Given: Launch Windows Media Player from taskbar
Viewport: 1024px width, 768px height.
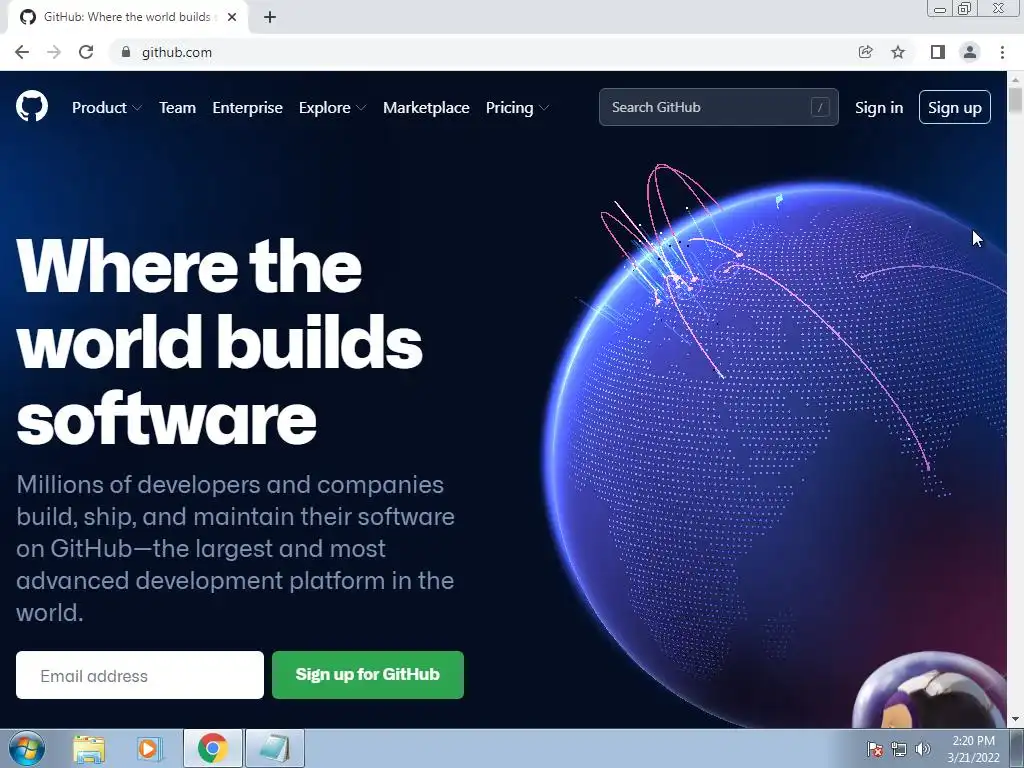Looking at the screenshot, I should [x=149, y=748].
